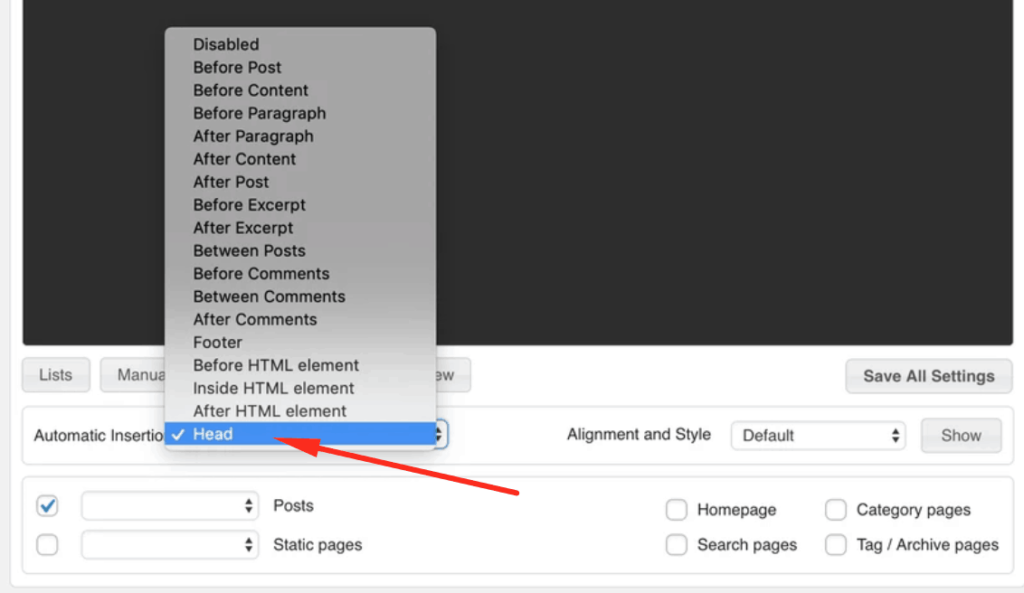This screenshot has width=1024, height=593.
Task: Enable Category pages insertion
Action: tap(836, 510)
